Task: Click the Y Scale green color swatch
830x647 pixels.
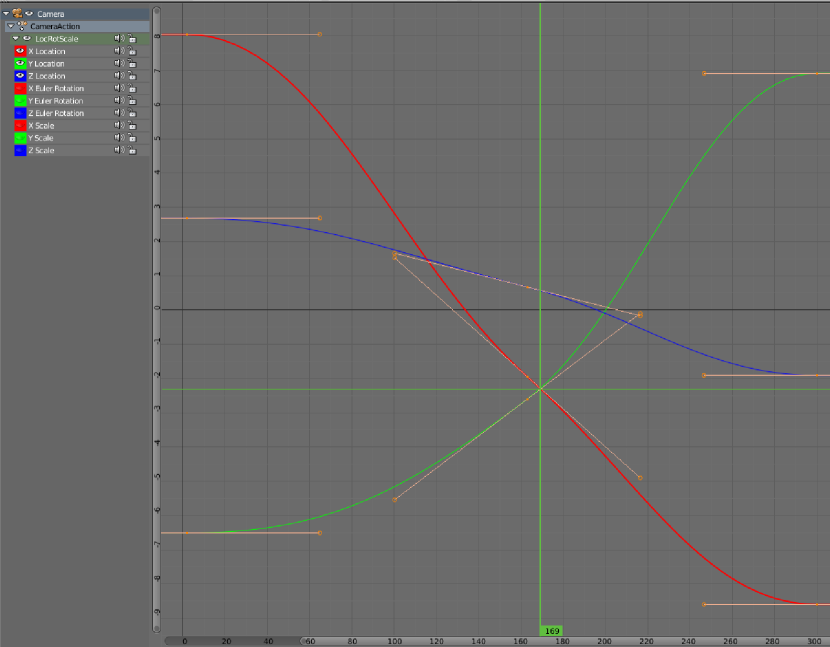Action: (x=20, y=138)
